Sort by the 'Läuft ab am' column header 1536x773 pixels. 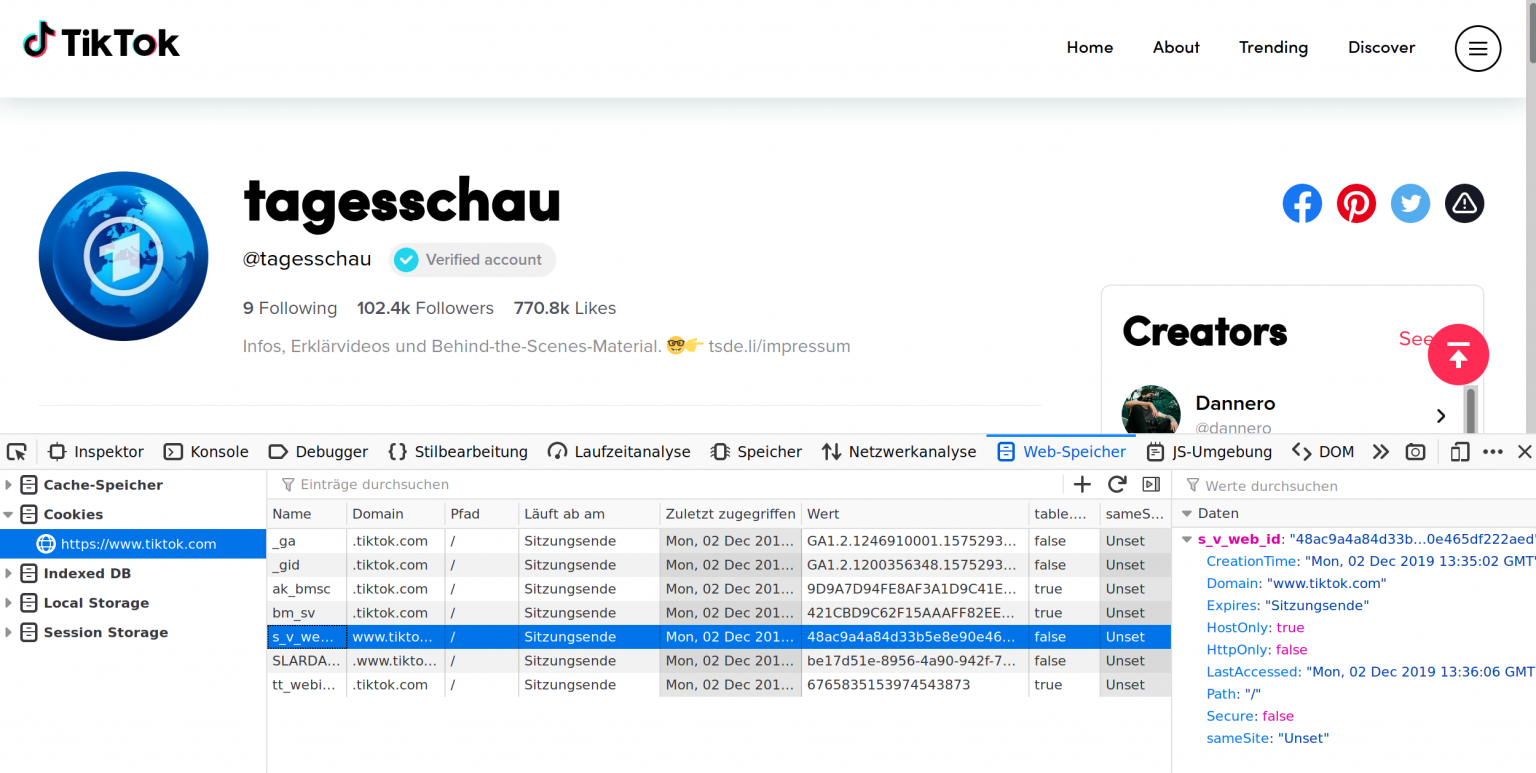[x=589, y=514]
